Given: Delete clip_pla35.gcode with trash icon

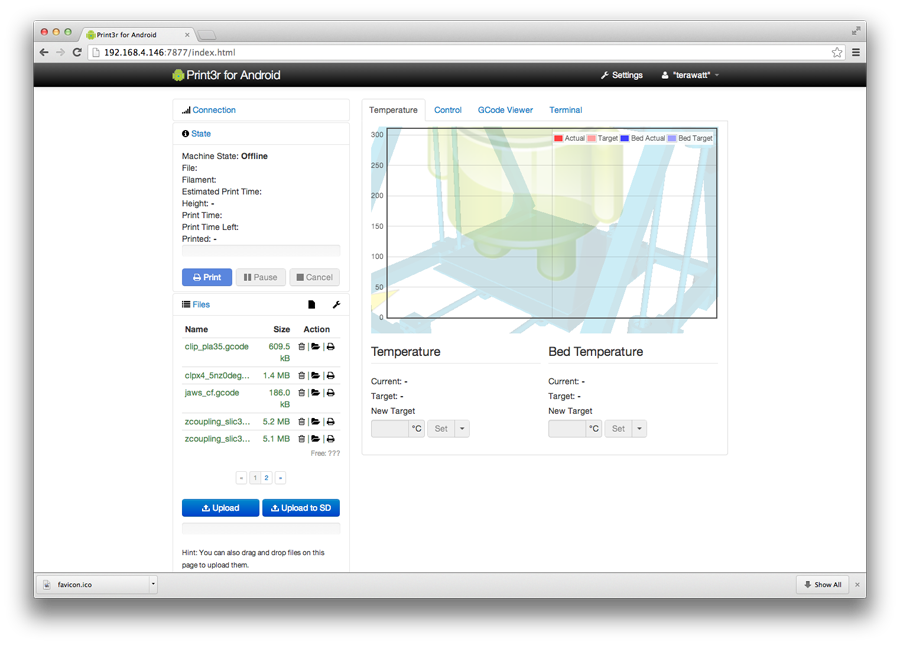Looking at the screenshot, I should [x=301, y=347].
